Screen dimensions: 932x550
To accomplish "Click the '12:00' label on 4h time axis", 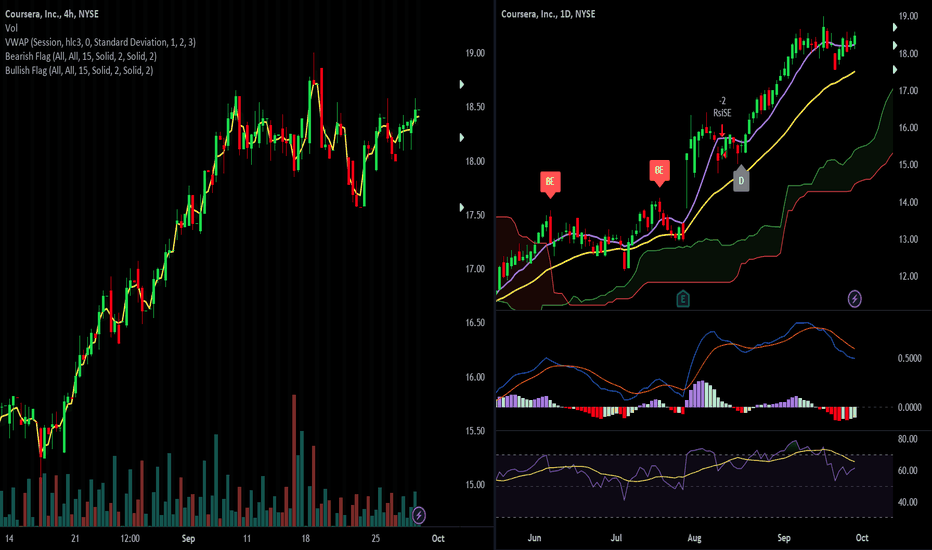I will coord(130,539).
